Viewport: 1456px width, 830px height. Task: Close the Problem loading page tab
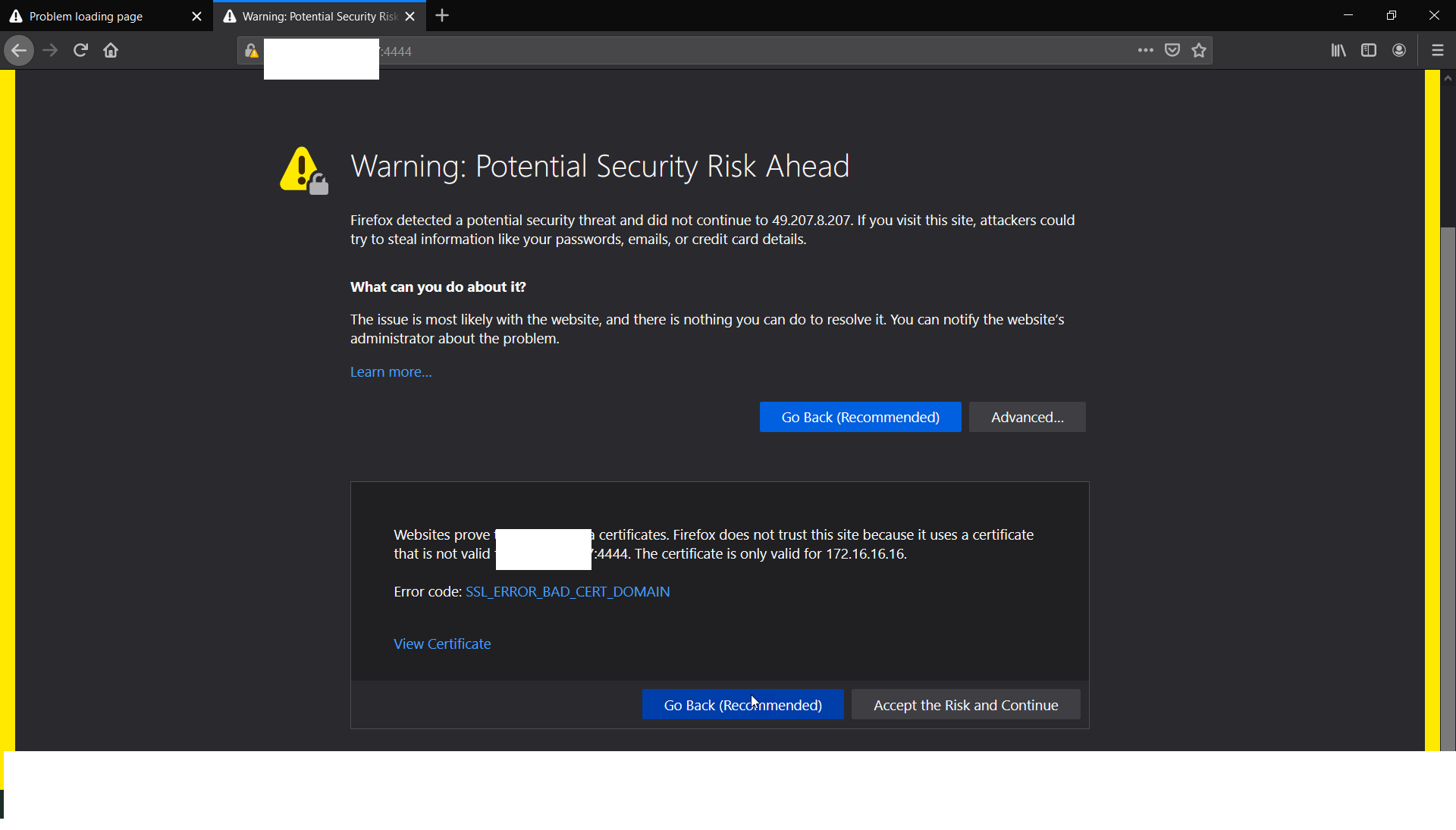tap(196, 17)
